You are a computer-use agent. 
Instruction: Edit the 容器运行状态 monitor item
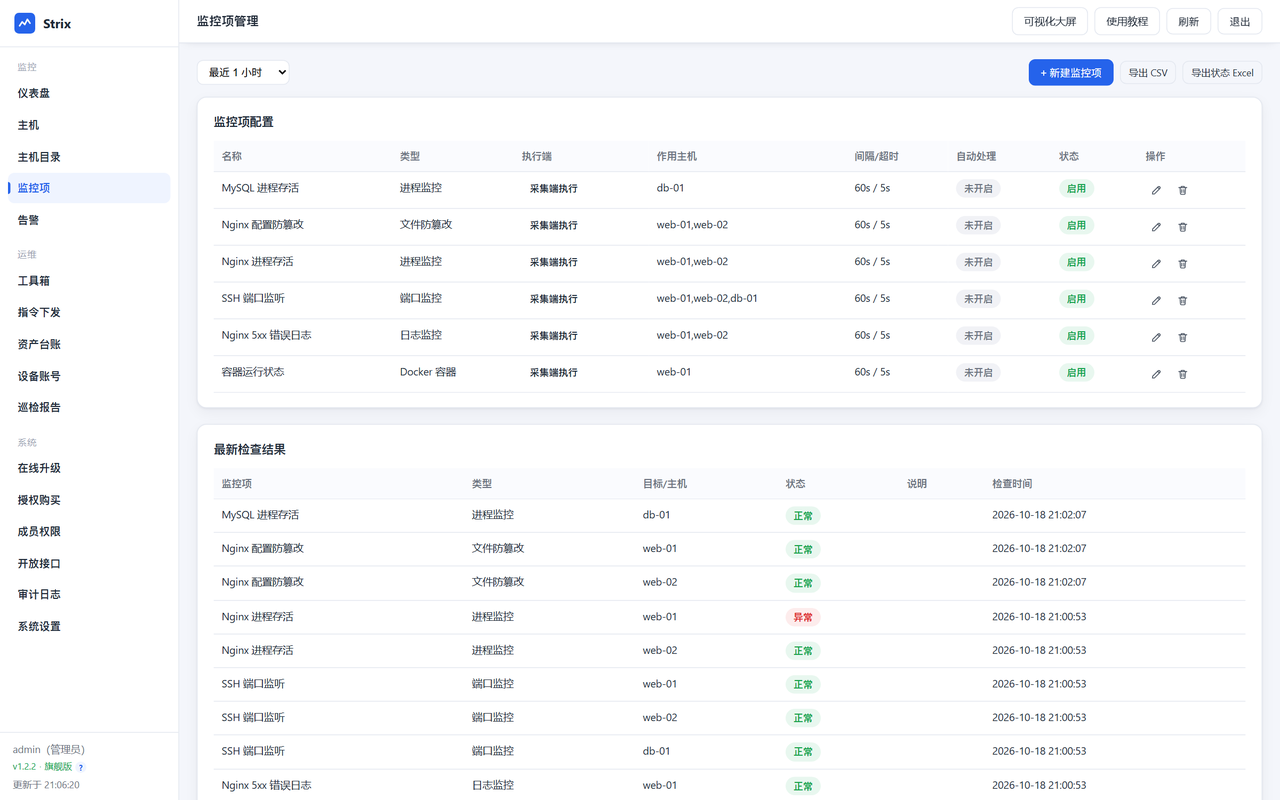point(1156,374)
